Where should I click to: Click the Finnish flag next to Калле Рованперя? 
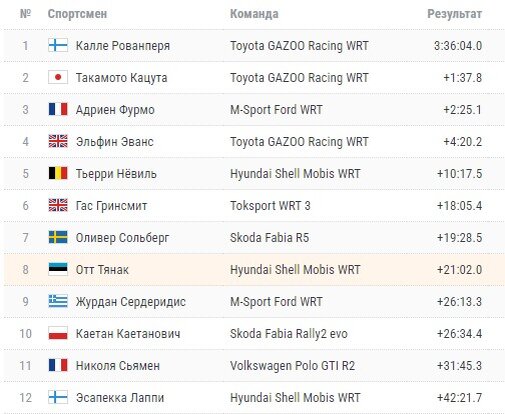(58, 45)
